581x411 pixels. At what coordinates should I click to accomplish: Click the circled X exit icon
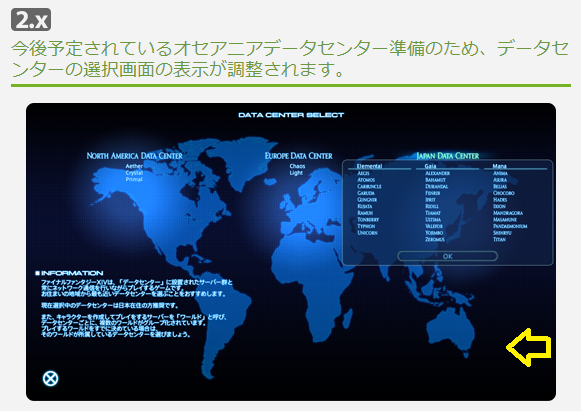(x=50, y=378)
